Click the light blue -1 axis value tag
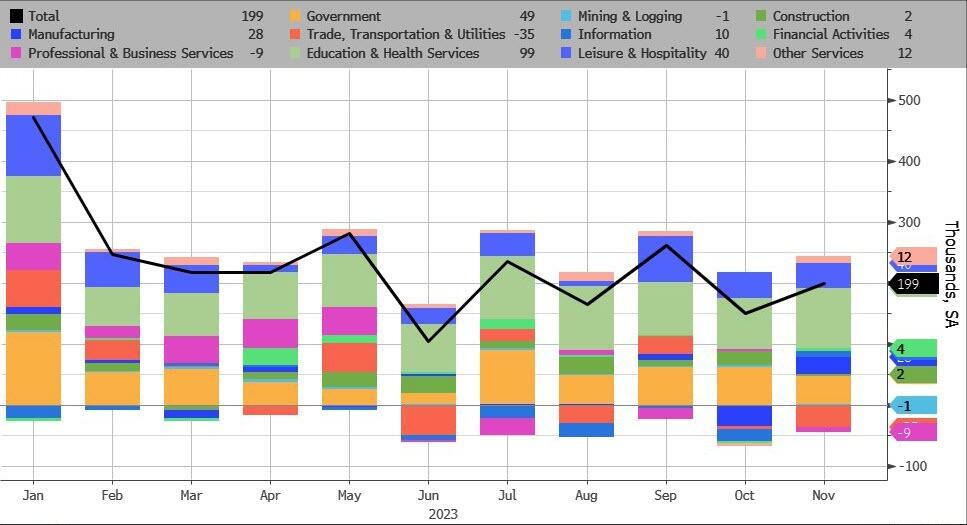967x525 pixels. [912, 405]
